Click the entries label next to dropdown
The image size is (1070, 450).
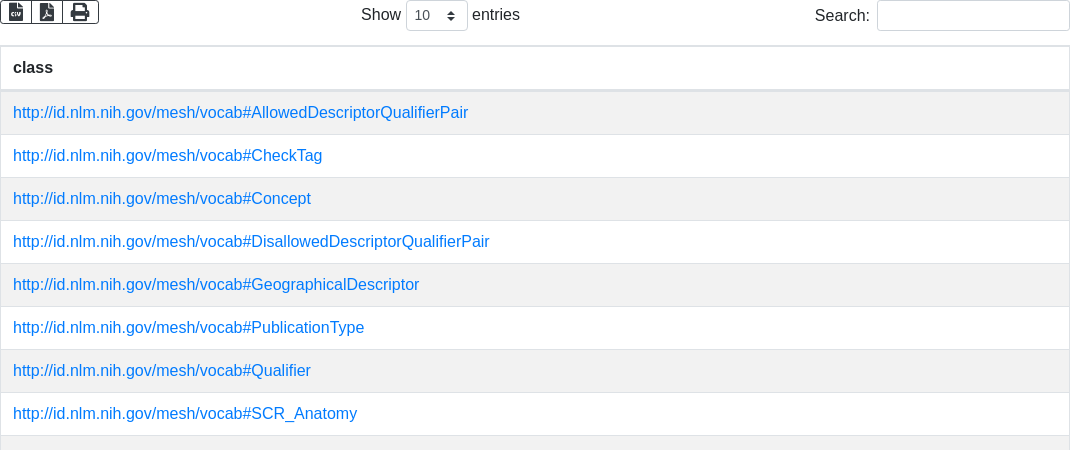495,15
